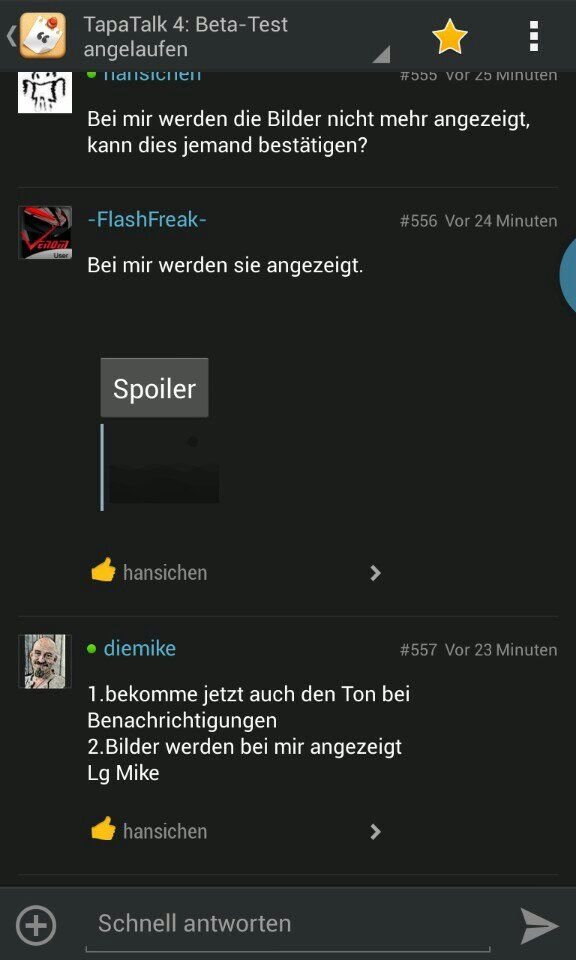Toggle the yellow star favorite icon
Screen dimensions: 576x960
click(x=449, y=36)
